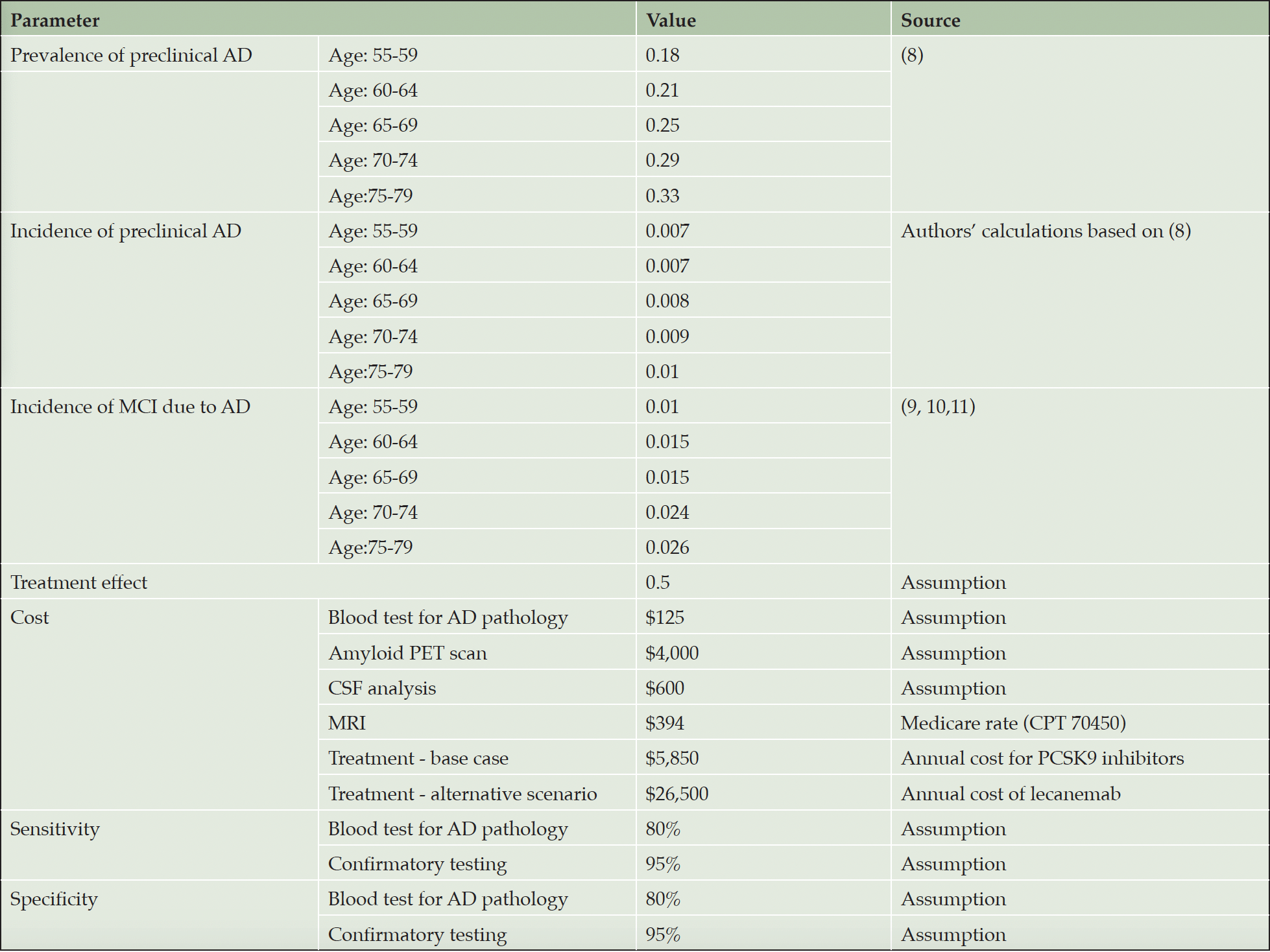Select the value 0.008
1270x952 pixels.
coord(667,302)
